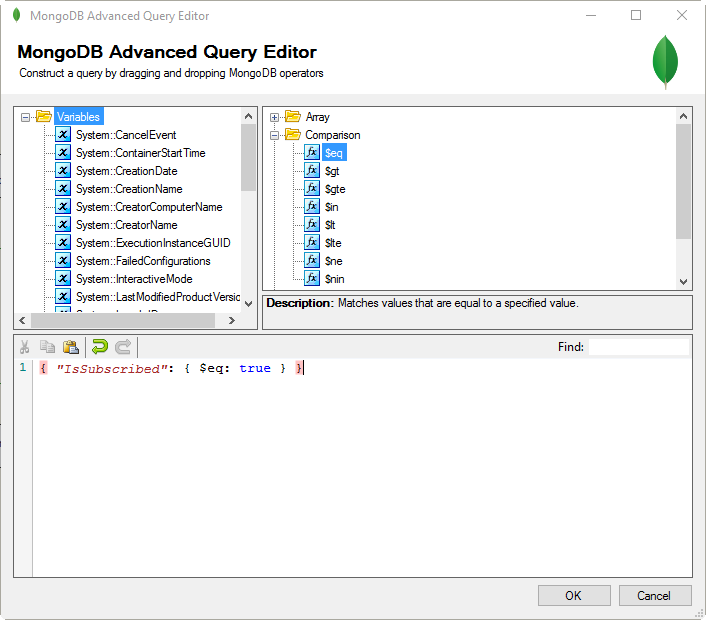This screenshot has height=620, width=706.
Task: Select the Variables root node label
Action: (78, 117)
